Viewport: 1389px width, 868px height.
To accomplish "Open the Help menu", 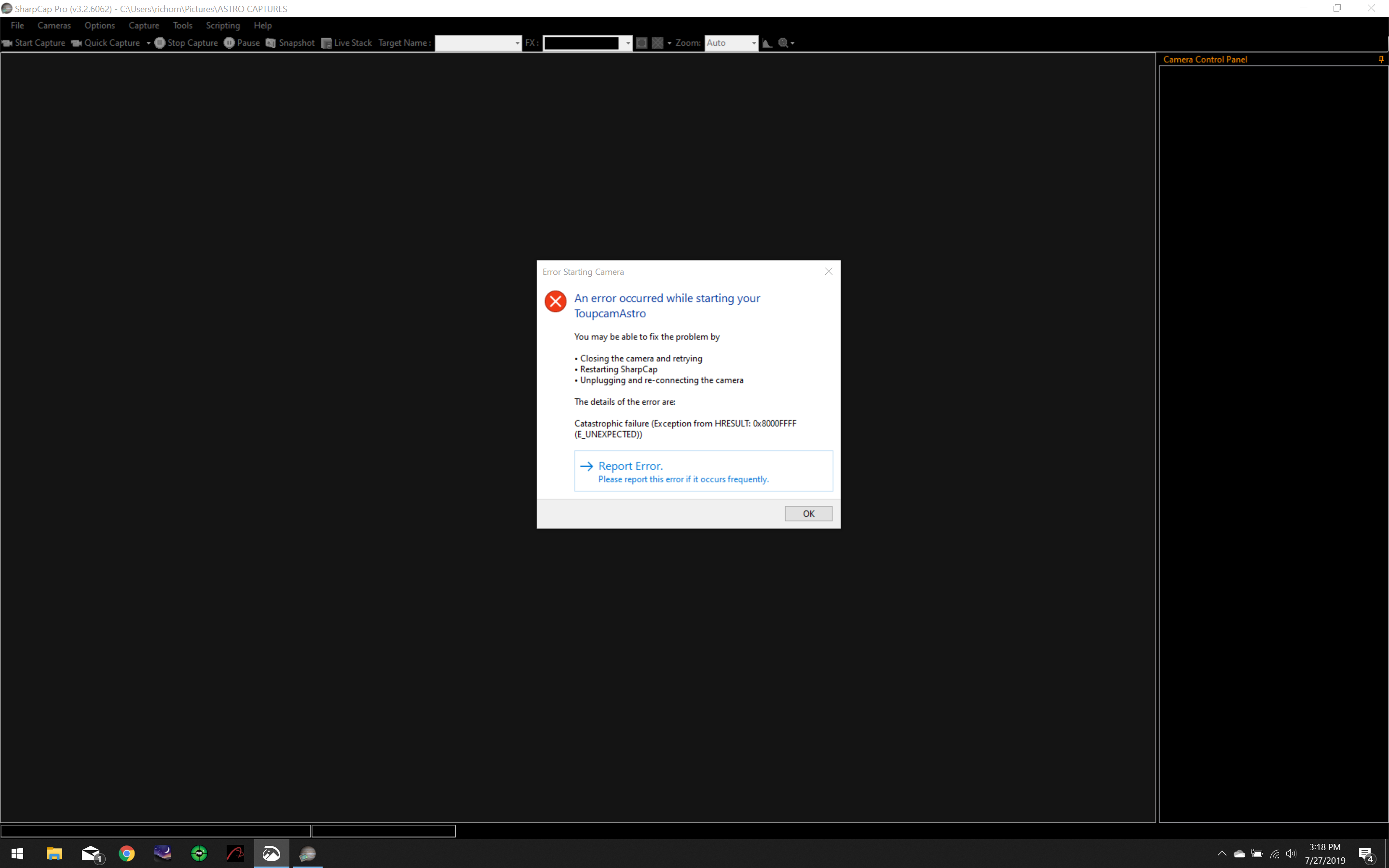I will tap(262, 25).
